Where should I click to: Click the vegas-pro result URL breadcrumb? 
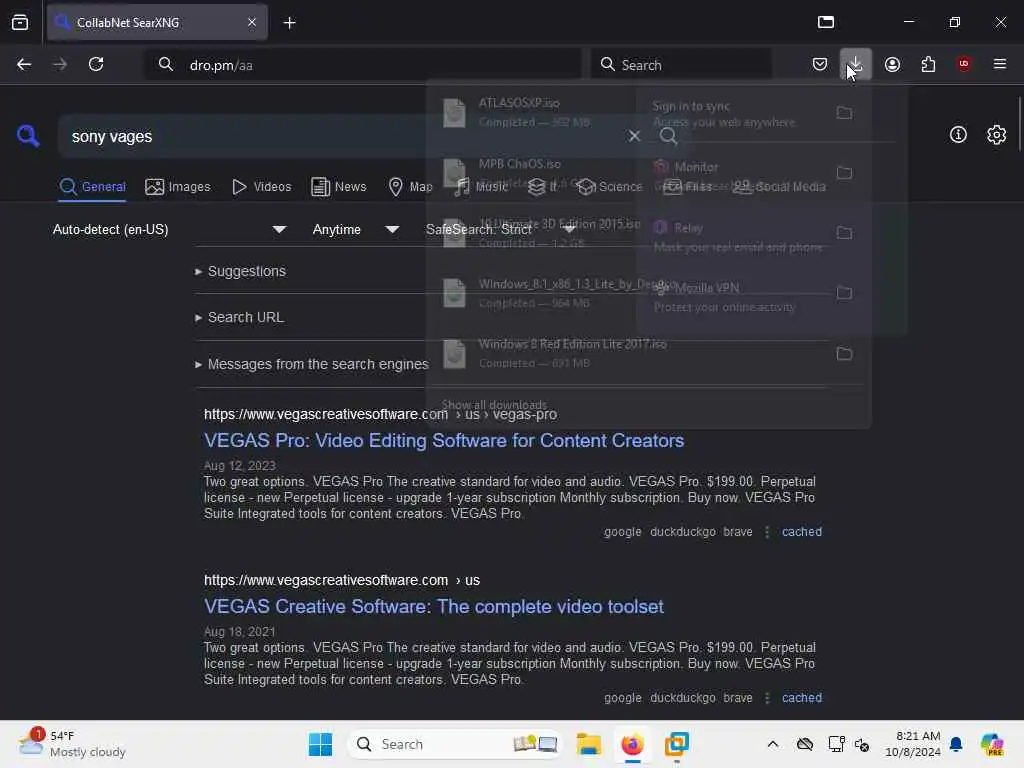tap(380, 415)
